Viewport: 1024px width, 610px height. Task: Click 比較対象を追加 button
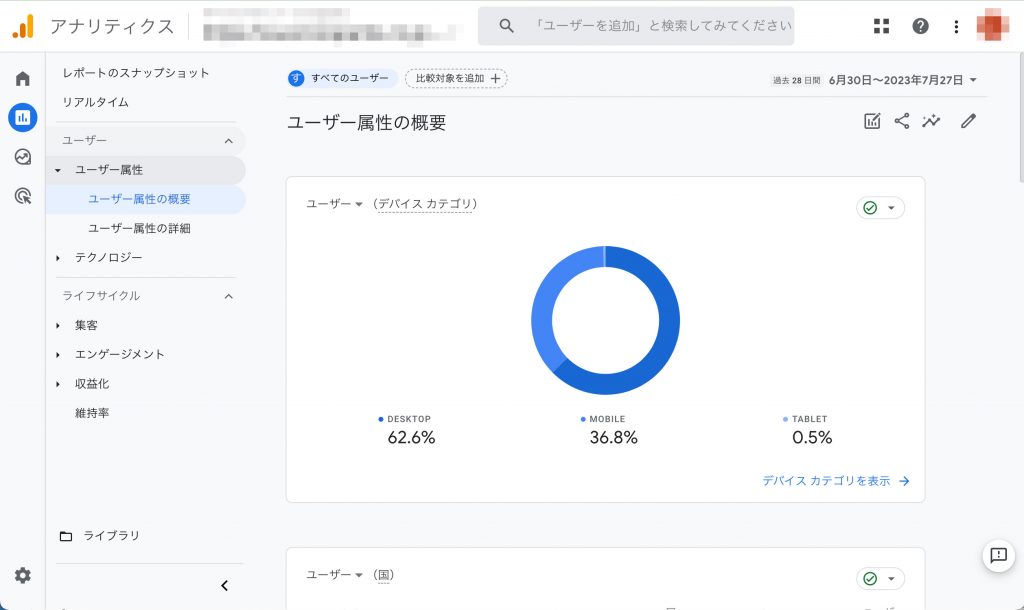[456, 78]
